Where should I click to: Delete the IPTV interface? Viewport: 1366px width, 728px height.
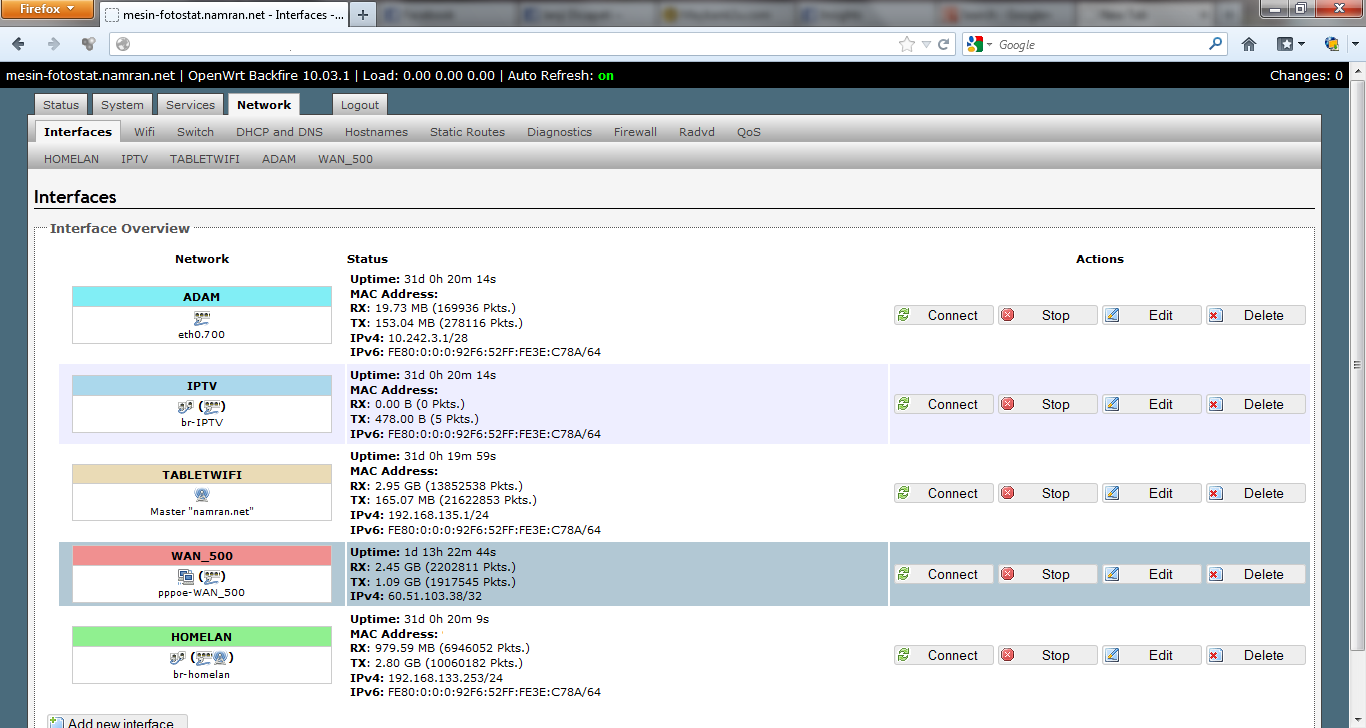point(1255,404)
